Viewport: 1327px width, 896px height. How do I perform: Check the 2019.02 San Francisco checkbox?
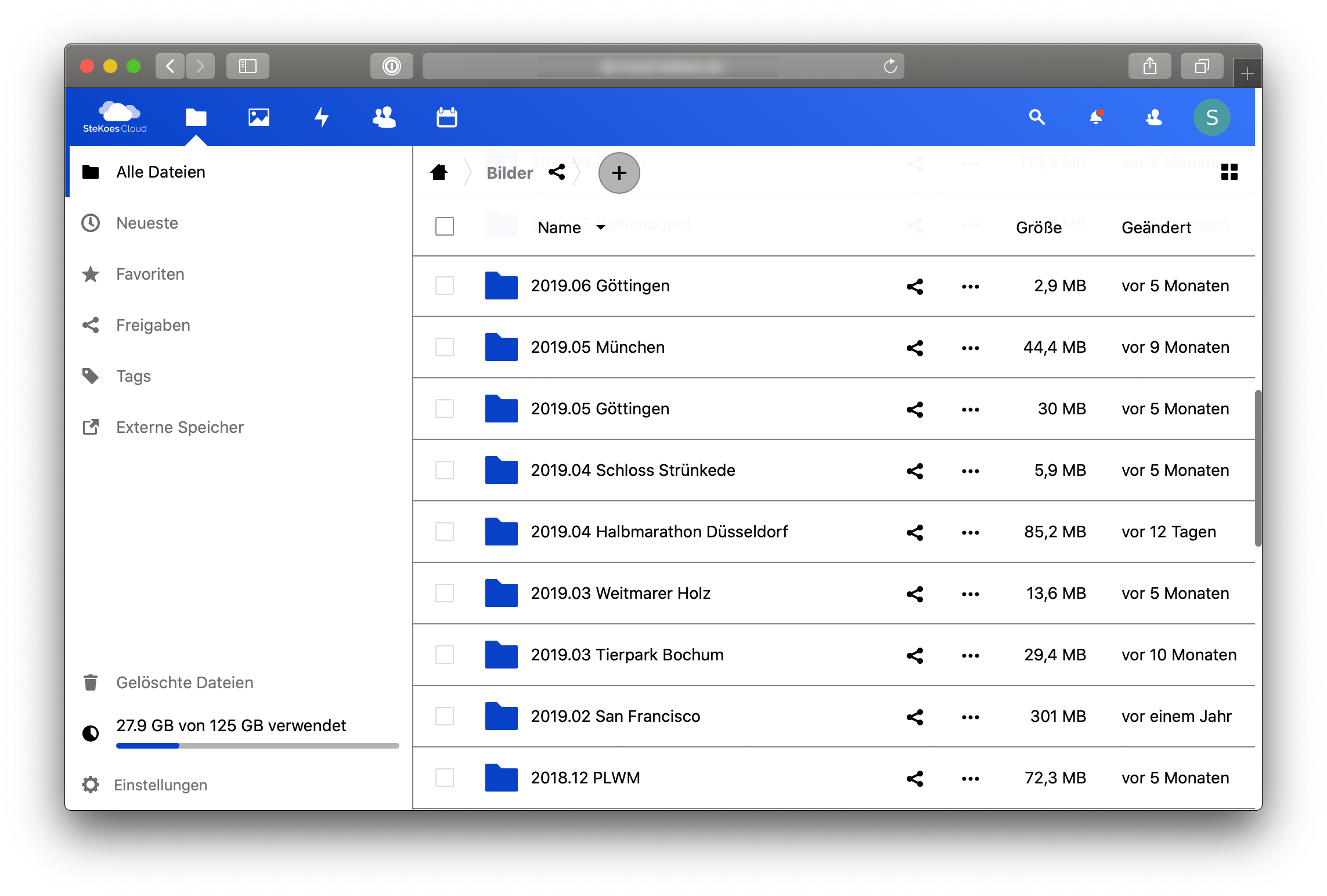[445, 716]
